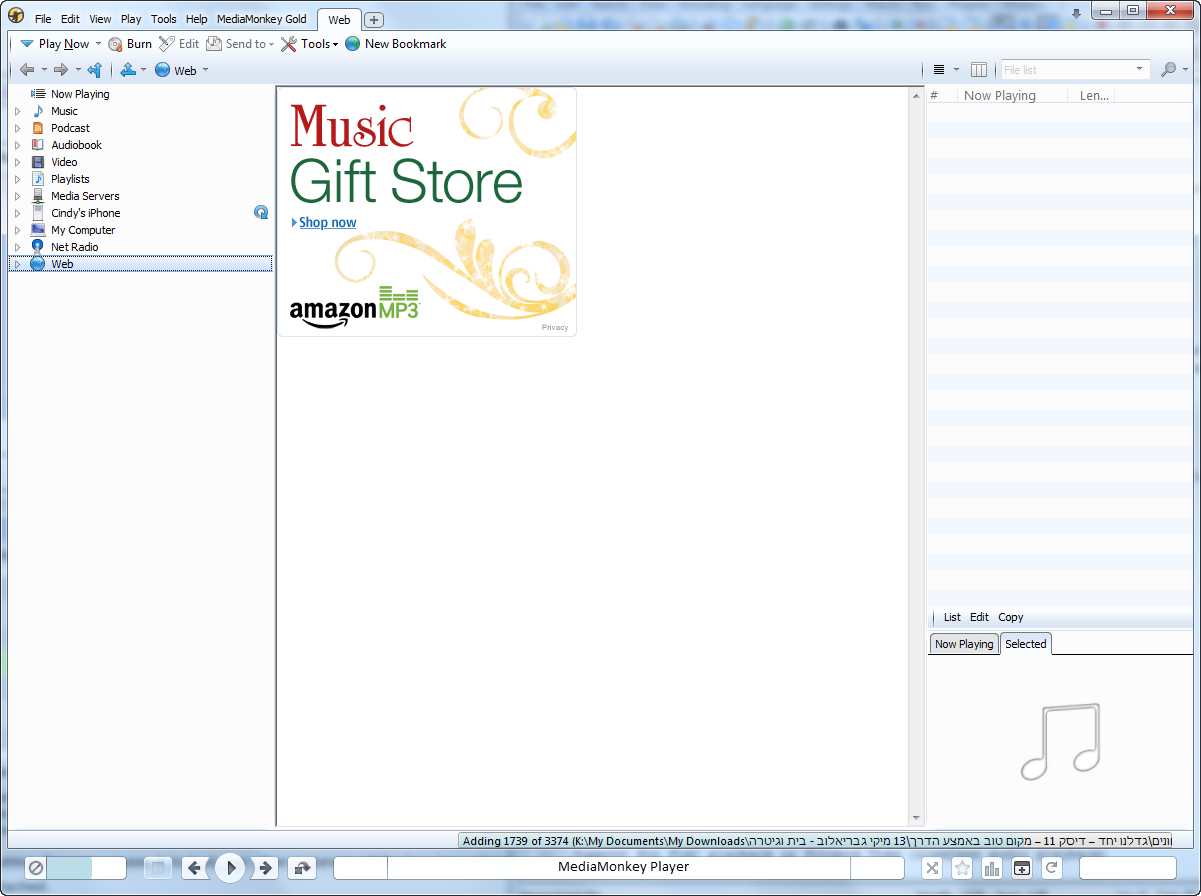Select Audiobook in the media tree
1201x896 pixels.
[76, 145]
